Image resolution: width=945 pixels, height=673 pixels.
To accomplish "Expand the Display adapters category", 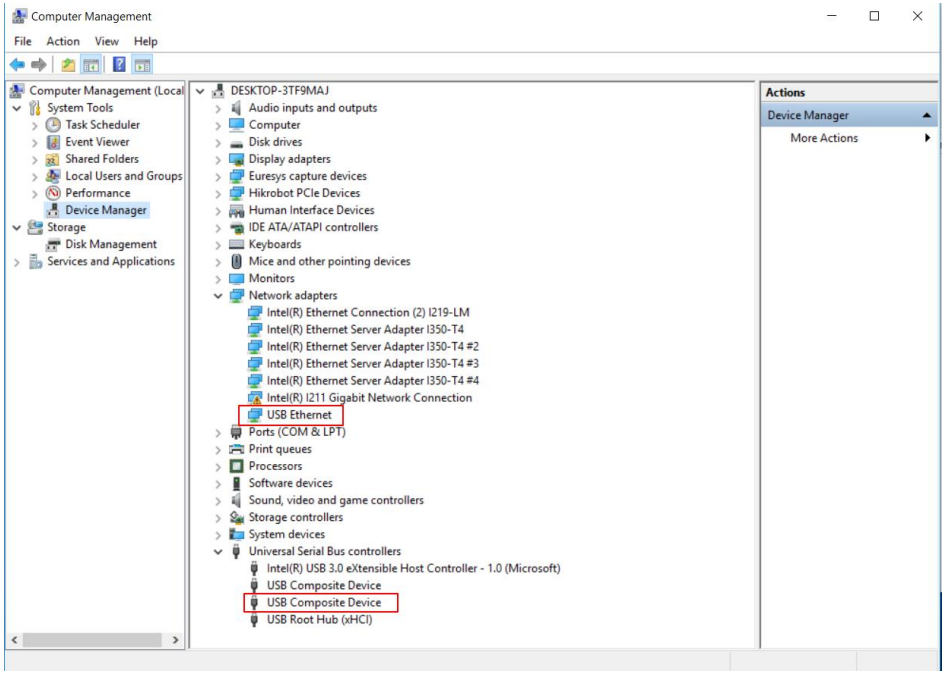I will click(x=218, y=159).
